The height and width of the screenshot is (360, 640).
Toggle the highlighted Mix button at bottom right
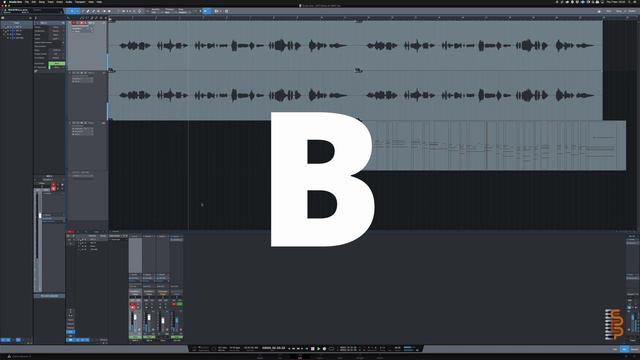pos(624,349)
